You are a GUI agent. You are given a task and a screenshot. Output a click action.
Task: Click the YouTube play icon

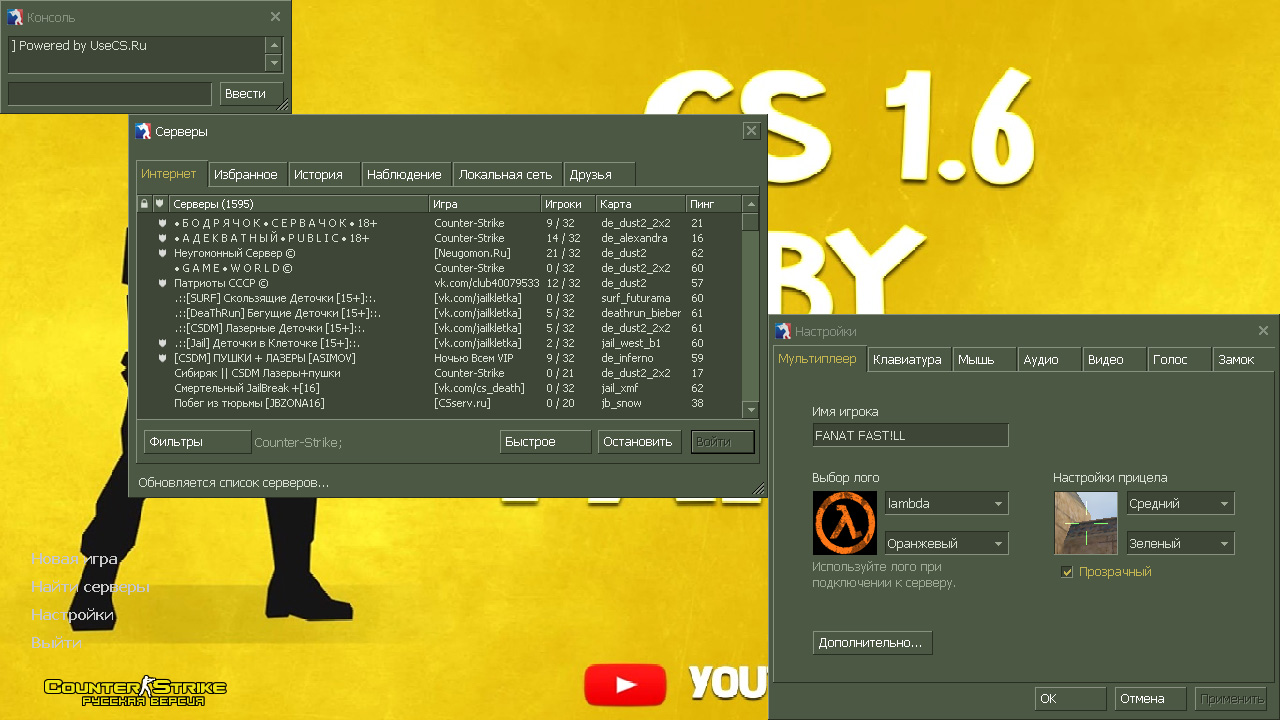point(626,685)
